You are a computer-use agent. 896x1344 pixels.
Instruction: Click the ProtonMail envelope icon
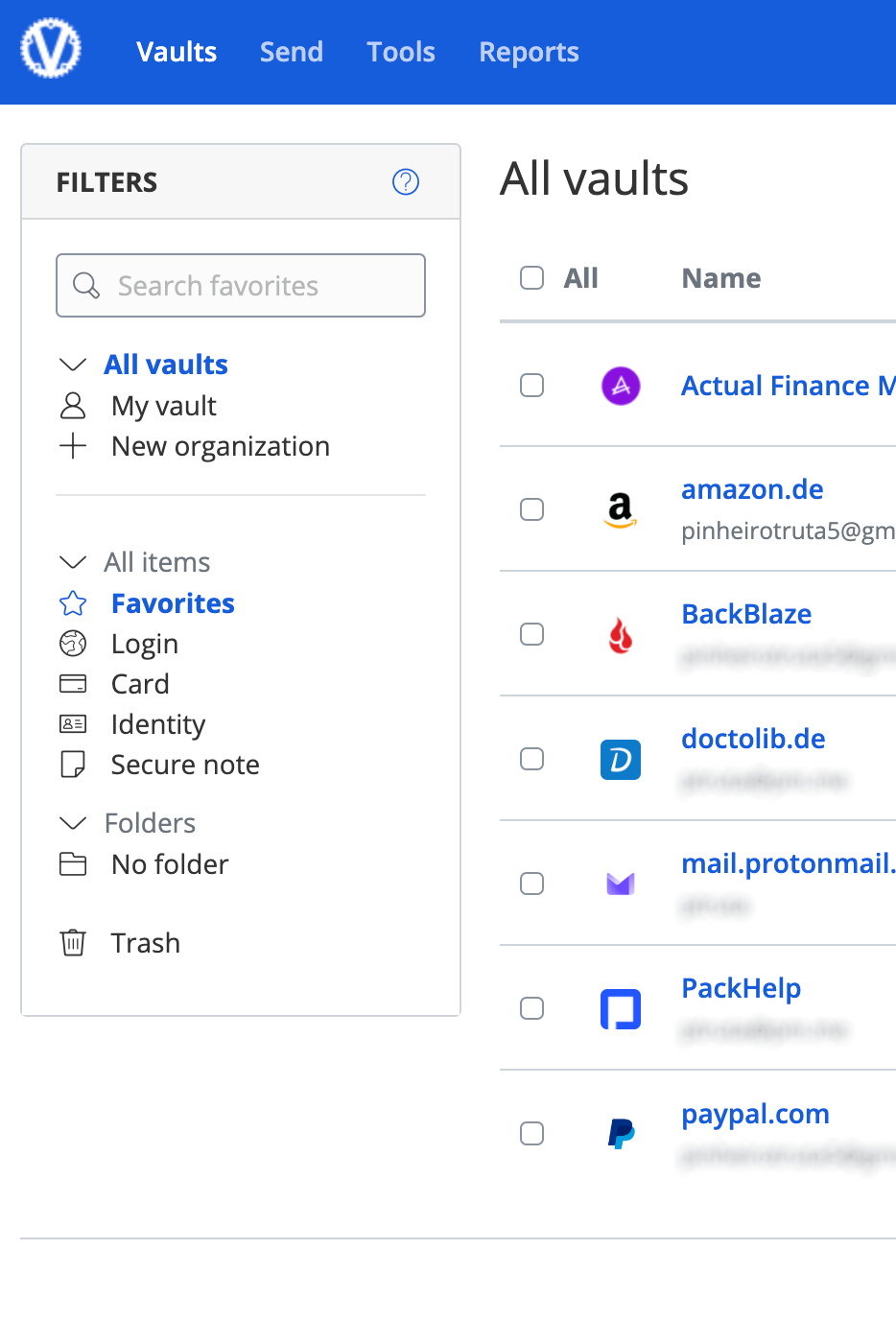(621, 884)
